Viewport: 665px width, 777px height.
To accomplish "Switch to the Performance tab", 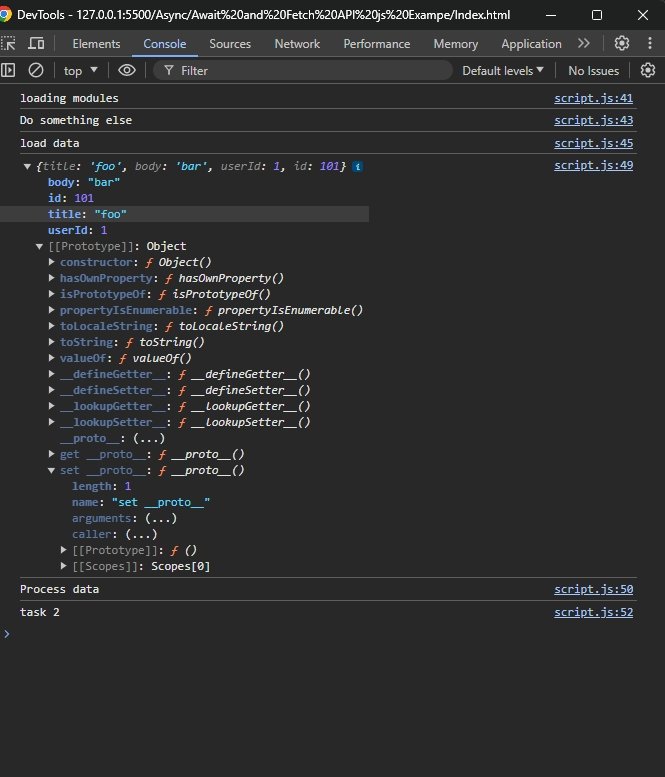I will pyautogui.click(x=377, y=44).
